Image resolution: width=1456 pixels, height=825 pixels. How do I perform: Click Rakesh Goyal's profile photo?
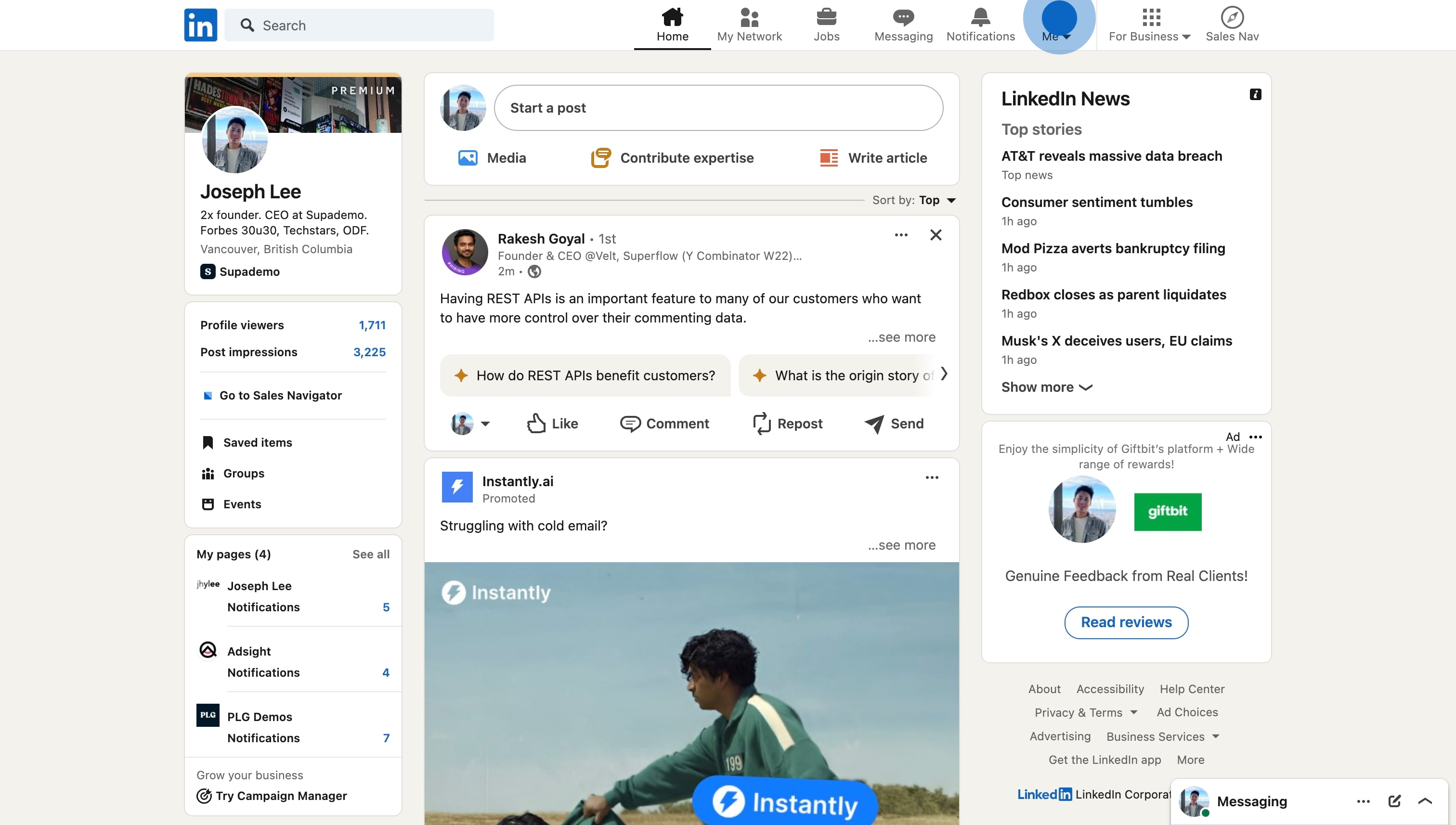pos(465,252)
